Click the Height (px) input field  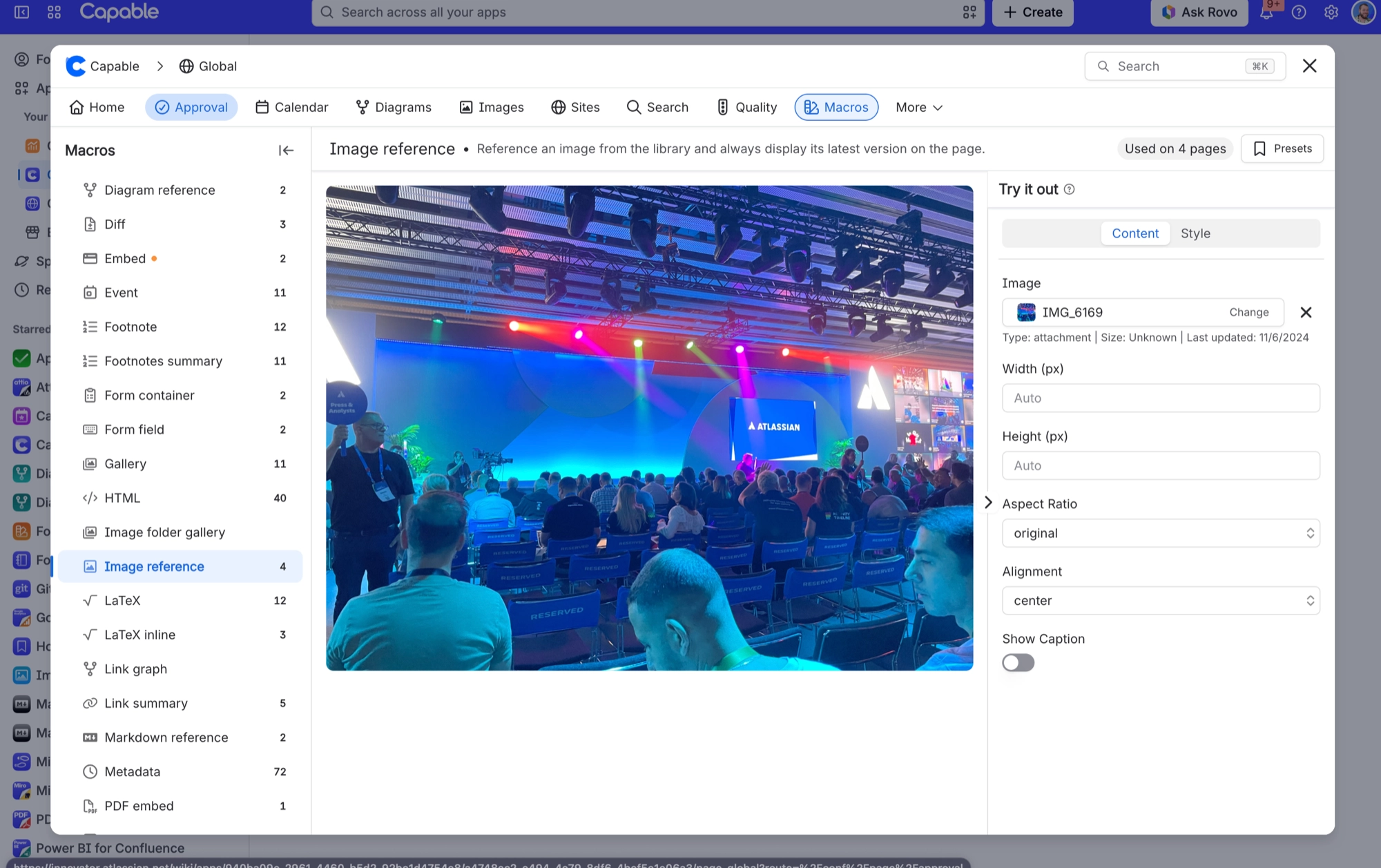click(x=1161, y=465)
